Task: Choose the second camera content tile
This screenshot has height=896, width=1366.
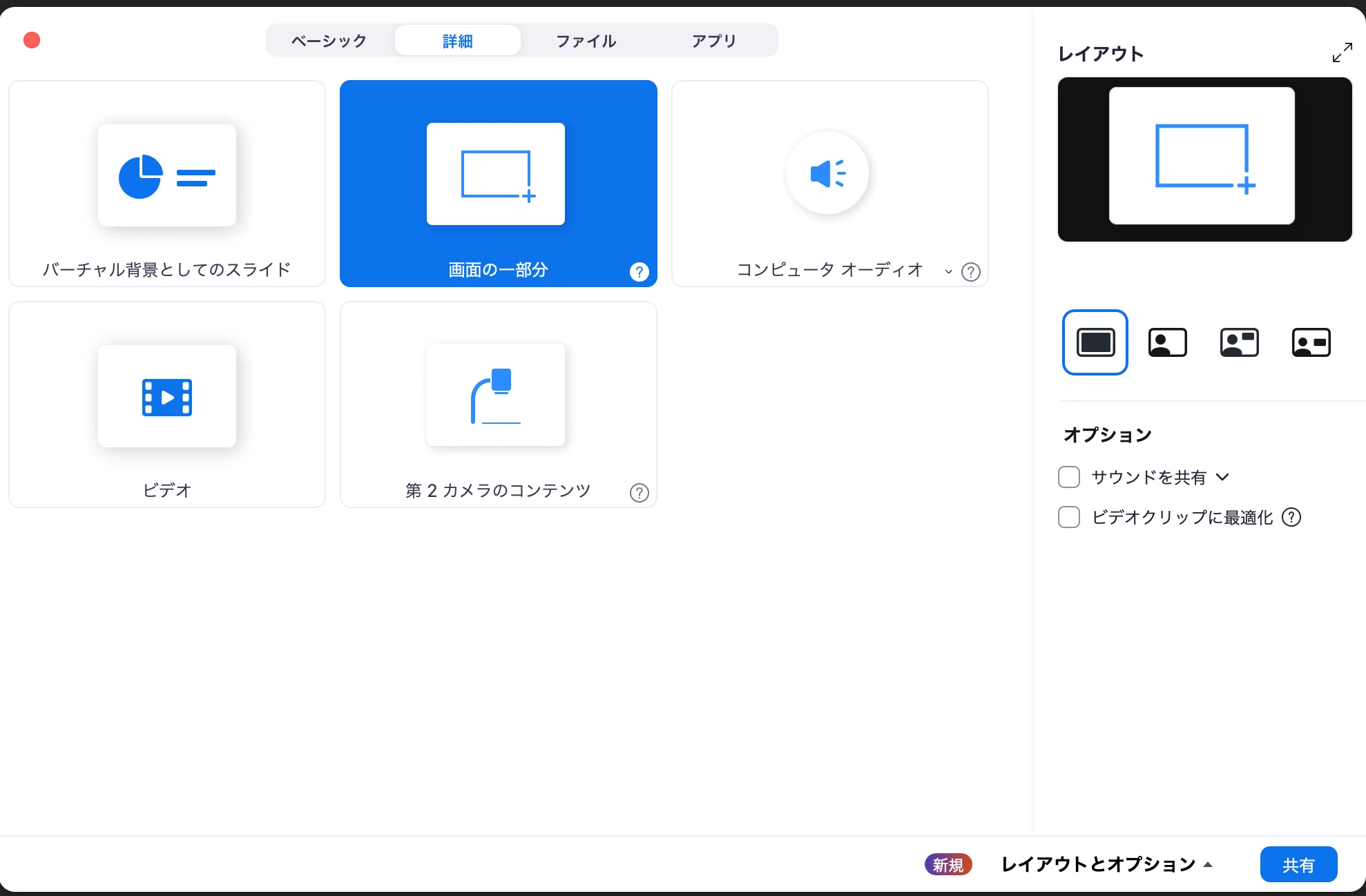Action: pyautogui.click(x=497, y=404)
